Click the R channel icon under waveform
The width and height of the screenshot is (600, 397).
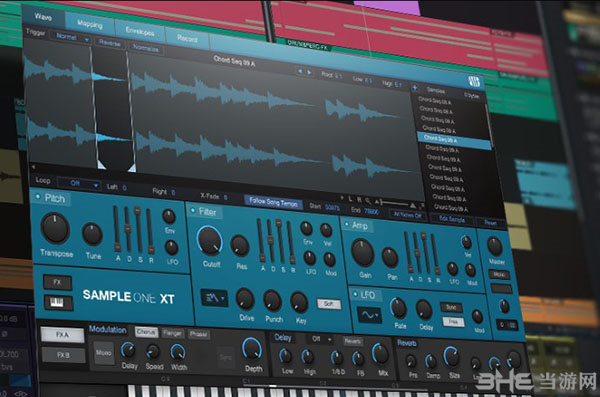(359, 199)
